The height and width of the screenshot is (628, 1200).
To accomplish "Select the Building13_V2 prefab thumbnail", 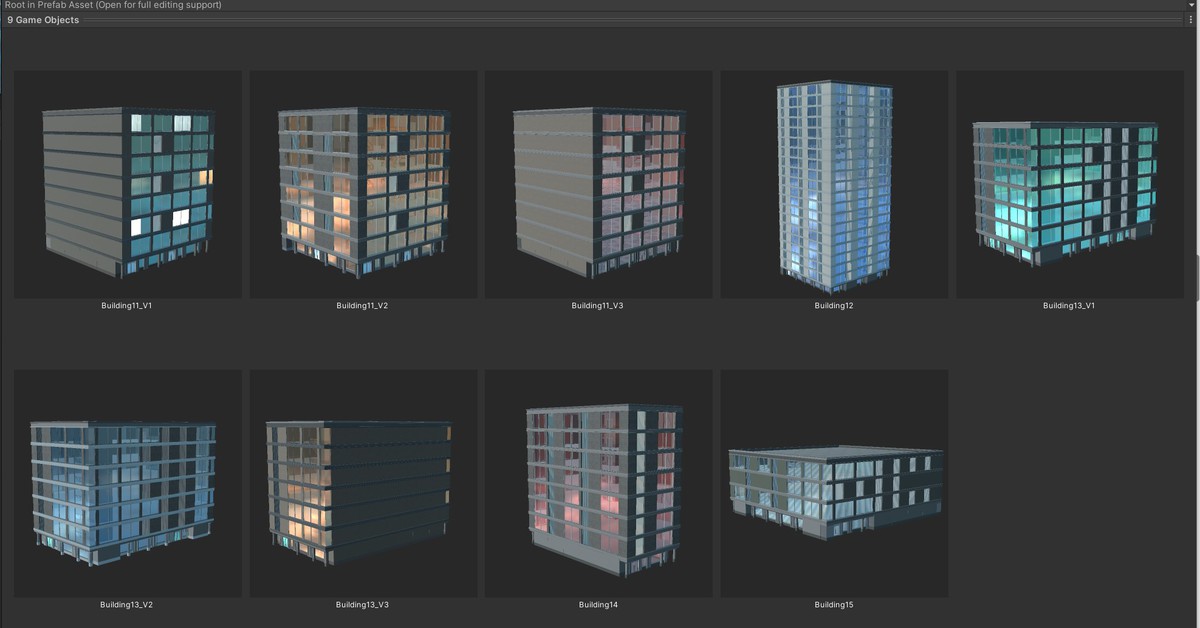I will (126, 483).
